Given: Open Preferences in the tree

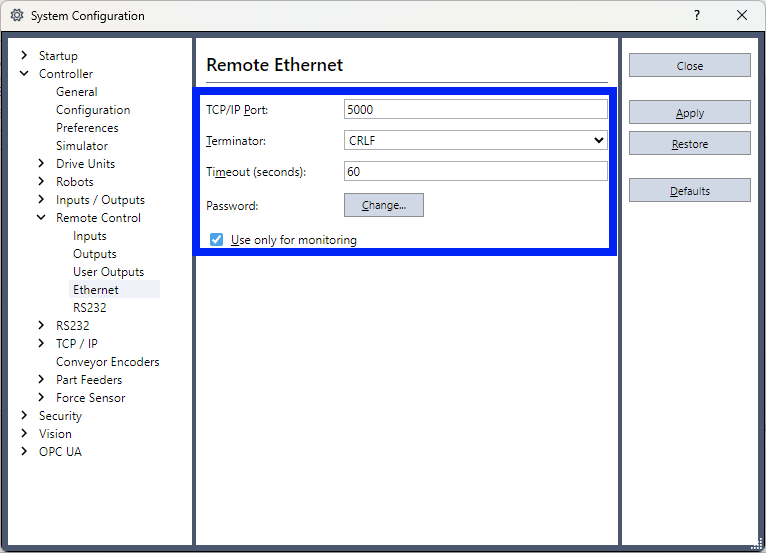Looking at the screenshot, I should [87, 128].
